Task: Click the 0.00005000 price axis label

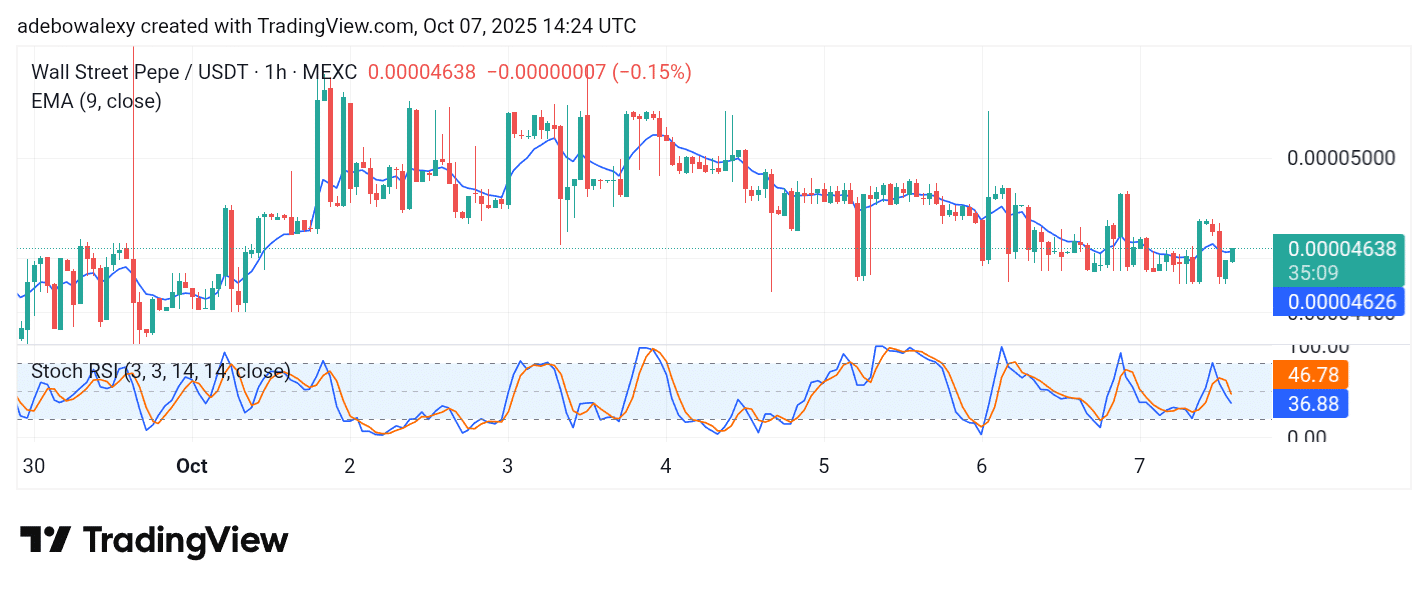Action: (x=1340, y=158)
